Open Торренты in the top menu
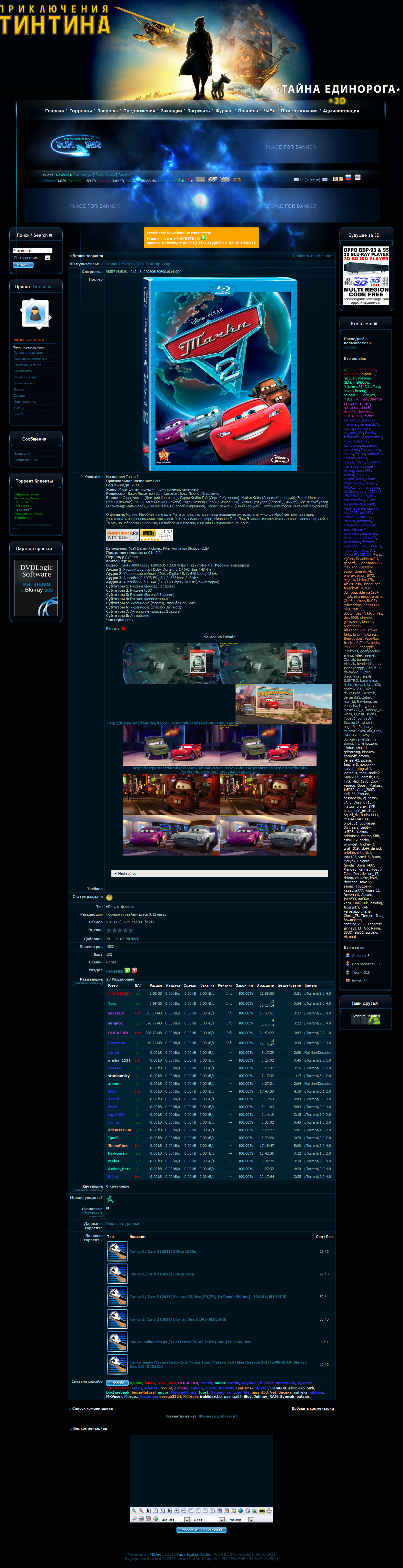 [81, 111]
